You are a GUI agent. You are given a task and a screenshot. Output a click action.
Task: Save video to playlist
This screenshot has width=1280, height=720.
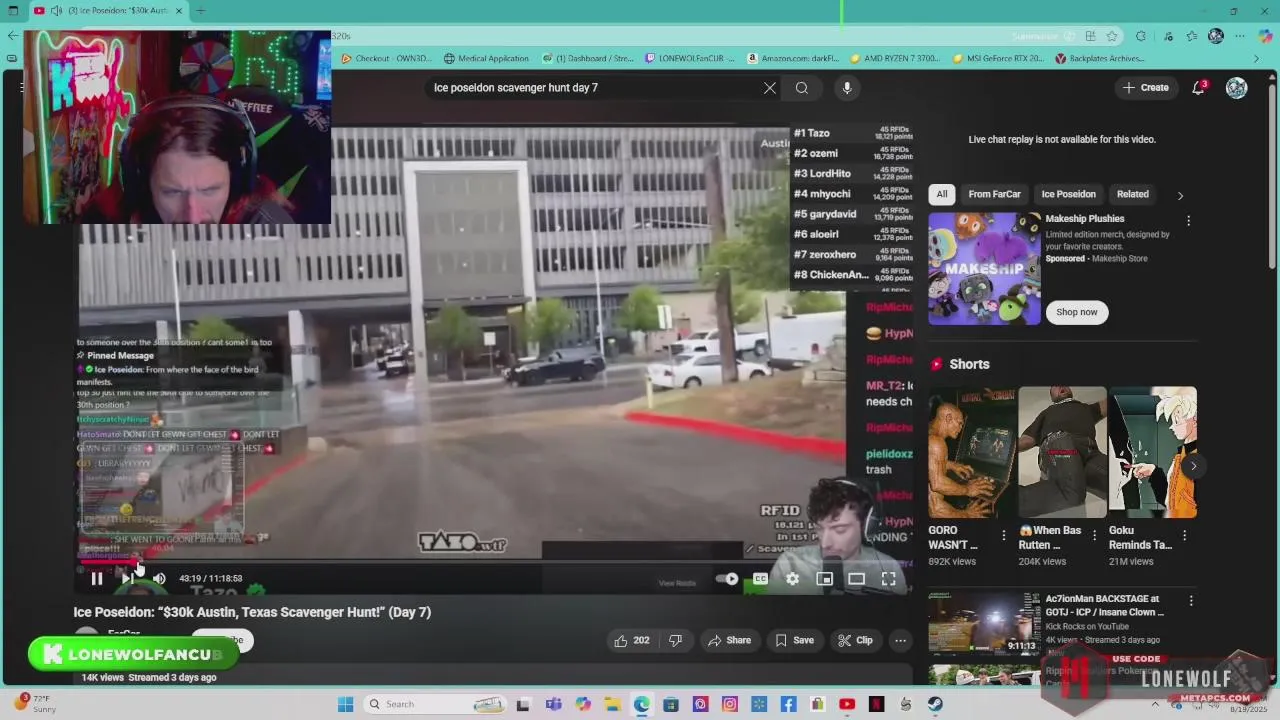click(x=795, y=641)
